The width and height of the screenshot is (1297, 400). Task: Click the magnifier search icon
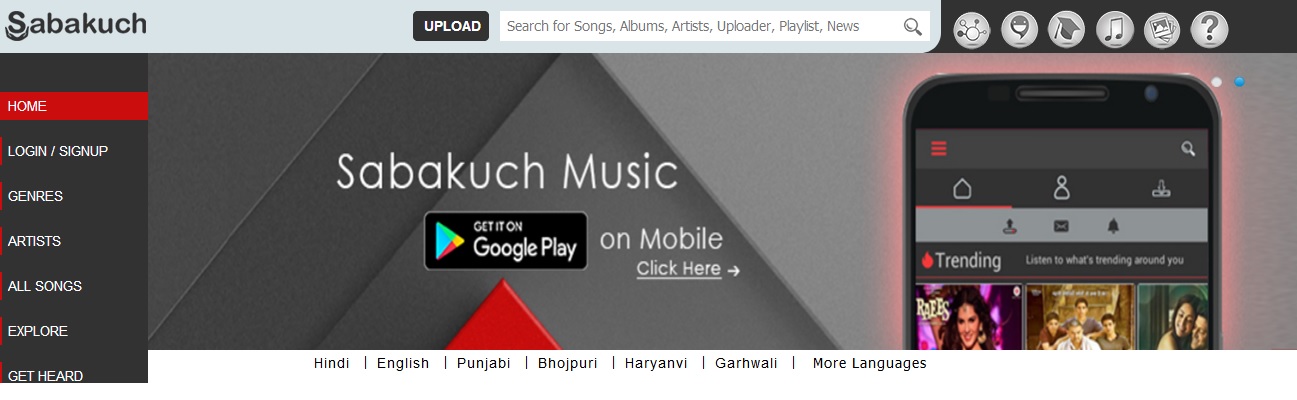(912, 27)
